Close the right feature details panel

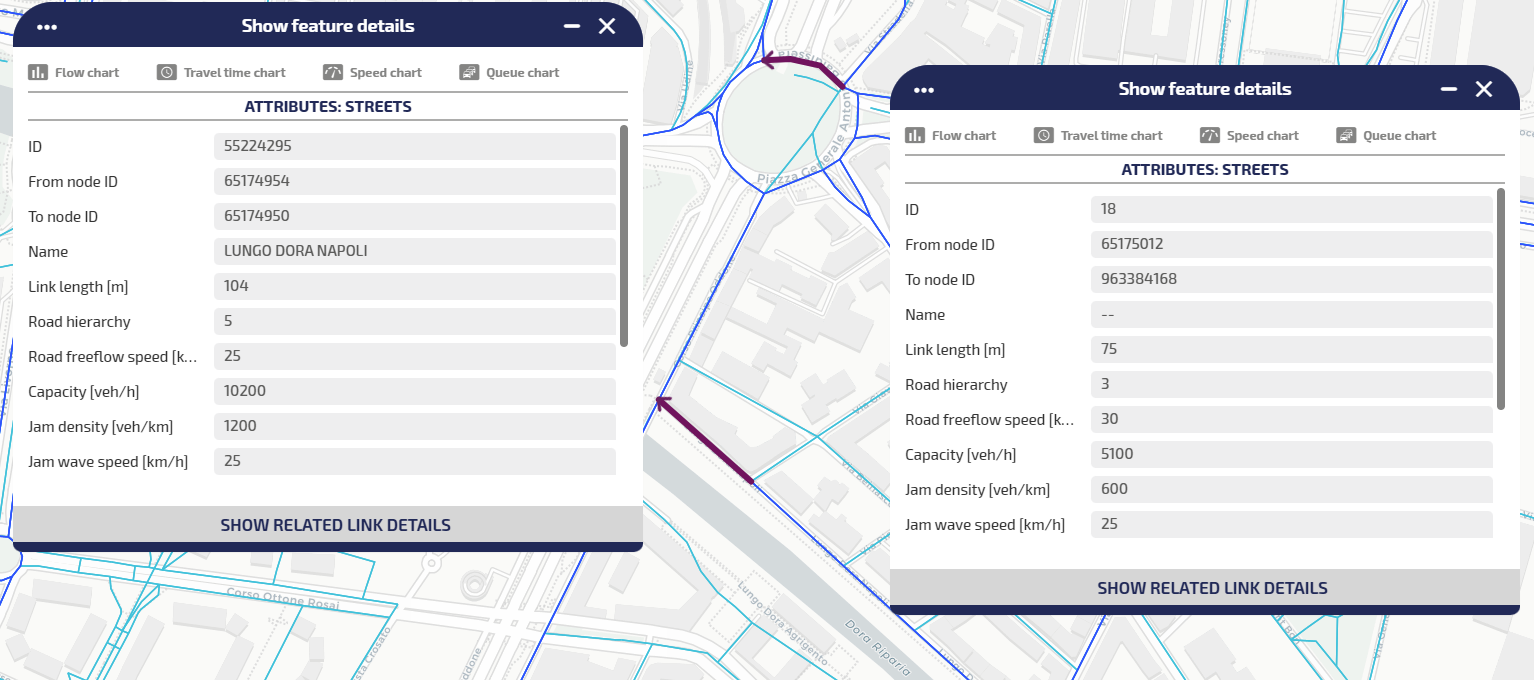click(x=1484, y=90)
